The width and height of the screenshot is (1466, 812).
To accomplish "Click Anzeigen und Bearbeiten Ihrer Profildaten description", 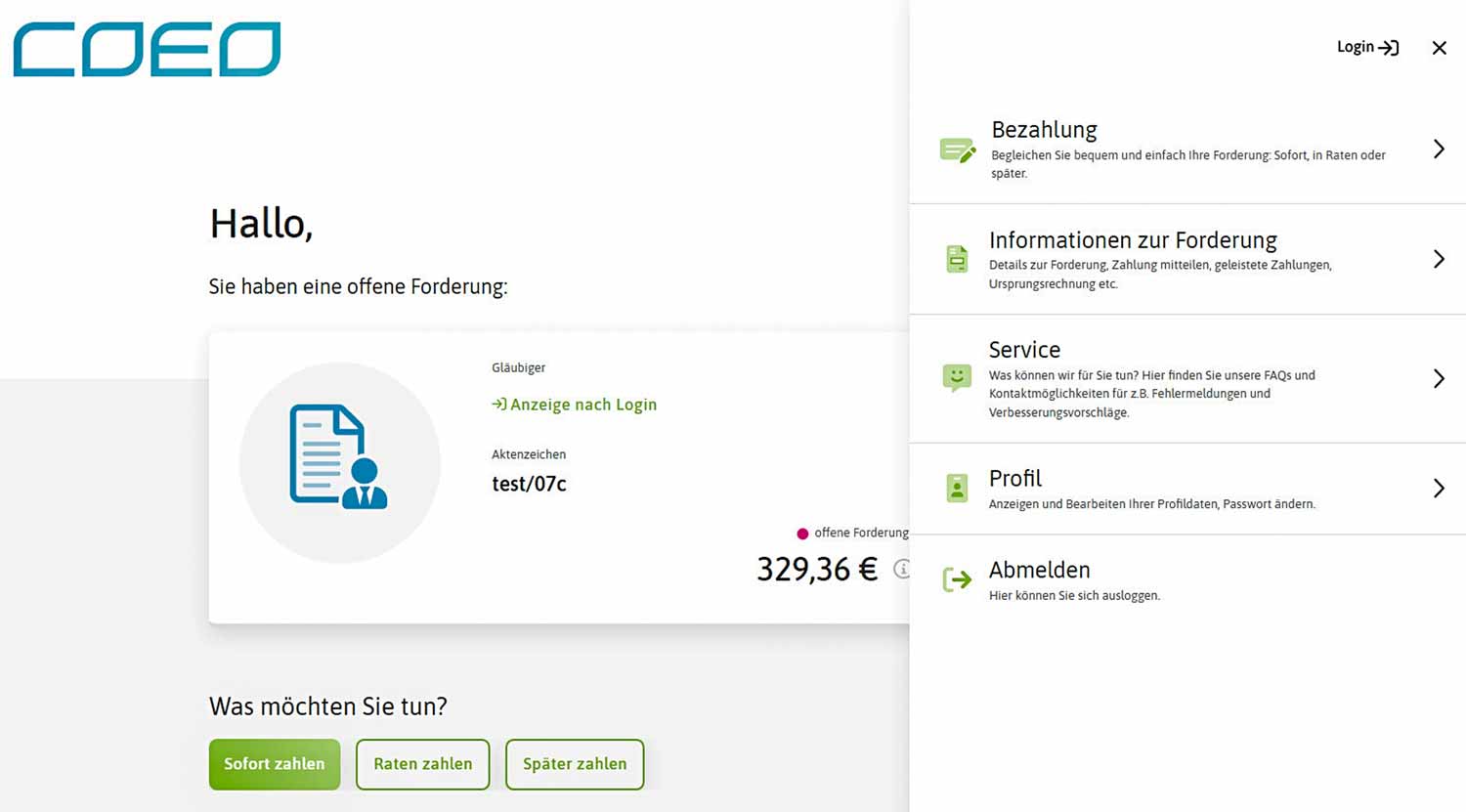I will 1152,504.
